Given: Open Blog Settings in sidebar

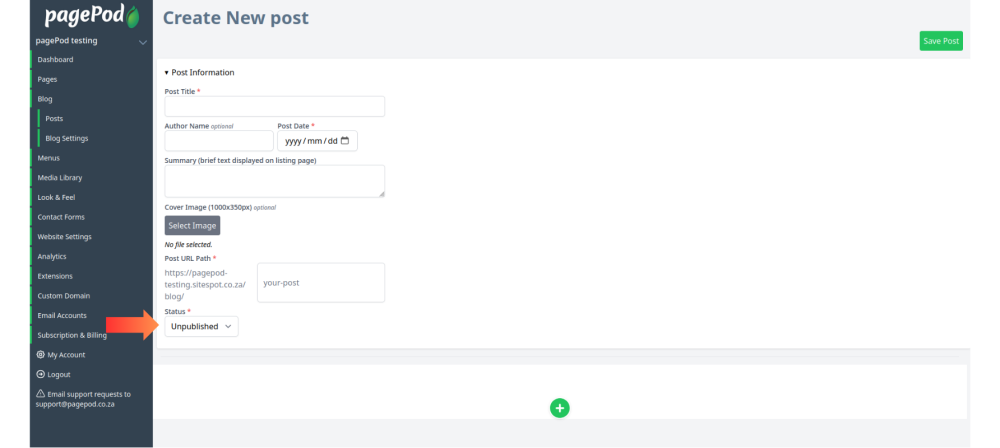Looking at the screenshot, I should (67, 138).
